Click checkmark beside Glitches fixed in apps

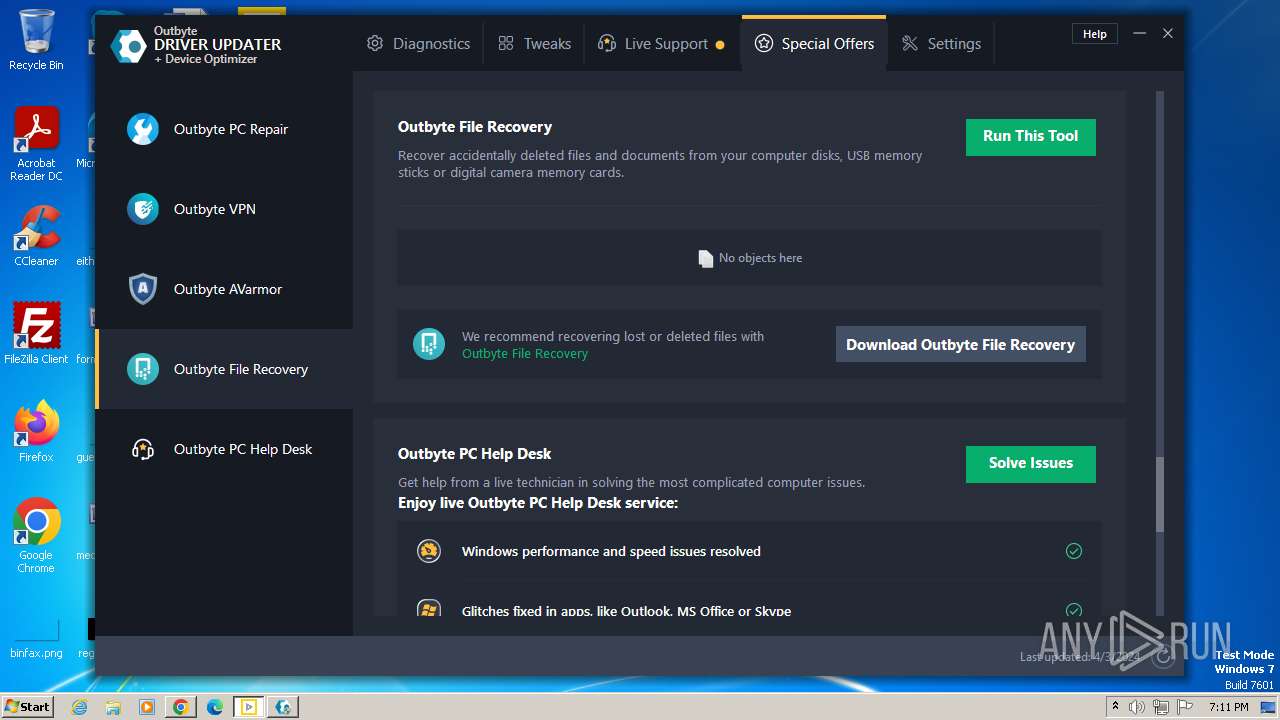[1074, 610]
